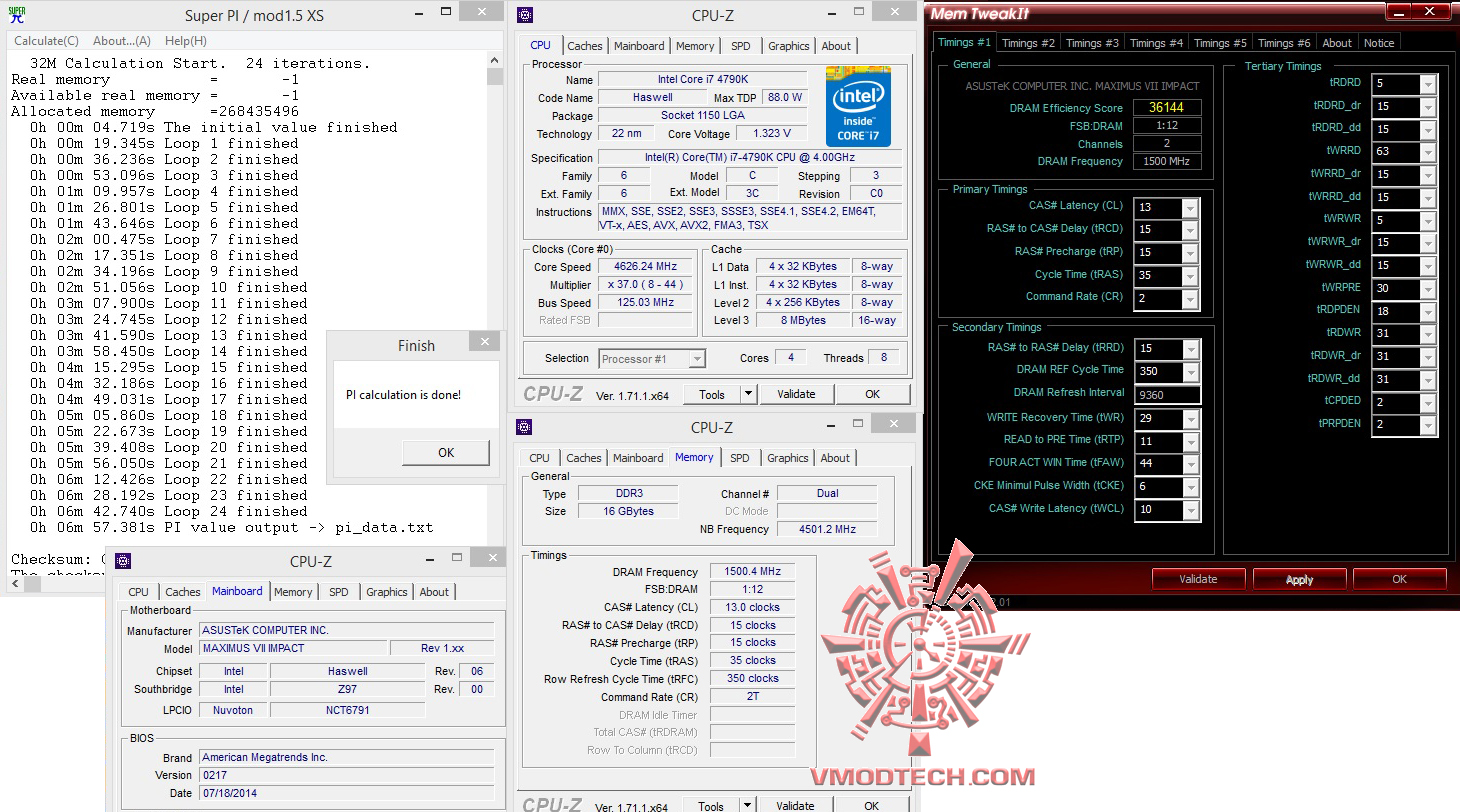1460x812 pixels.
Task: Open the tRDRD tertiary timing dropdown
Action: [1428, 84]
